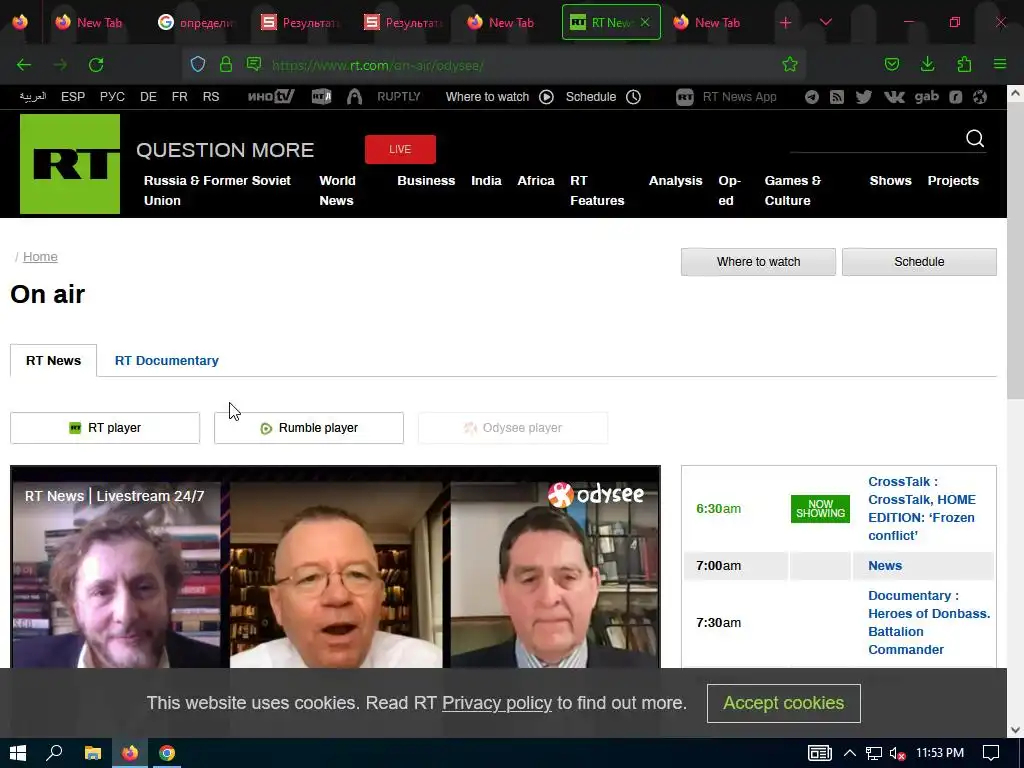Choose the Rumble player option
1024x768 pixels.
coord(309,428)
